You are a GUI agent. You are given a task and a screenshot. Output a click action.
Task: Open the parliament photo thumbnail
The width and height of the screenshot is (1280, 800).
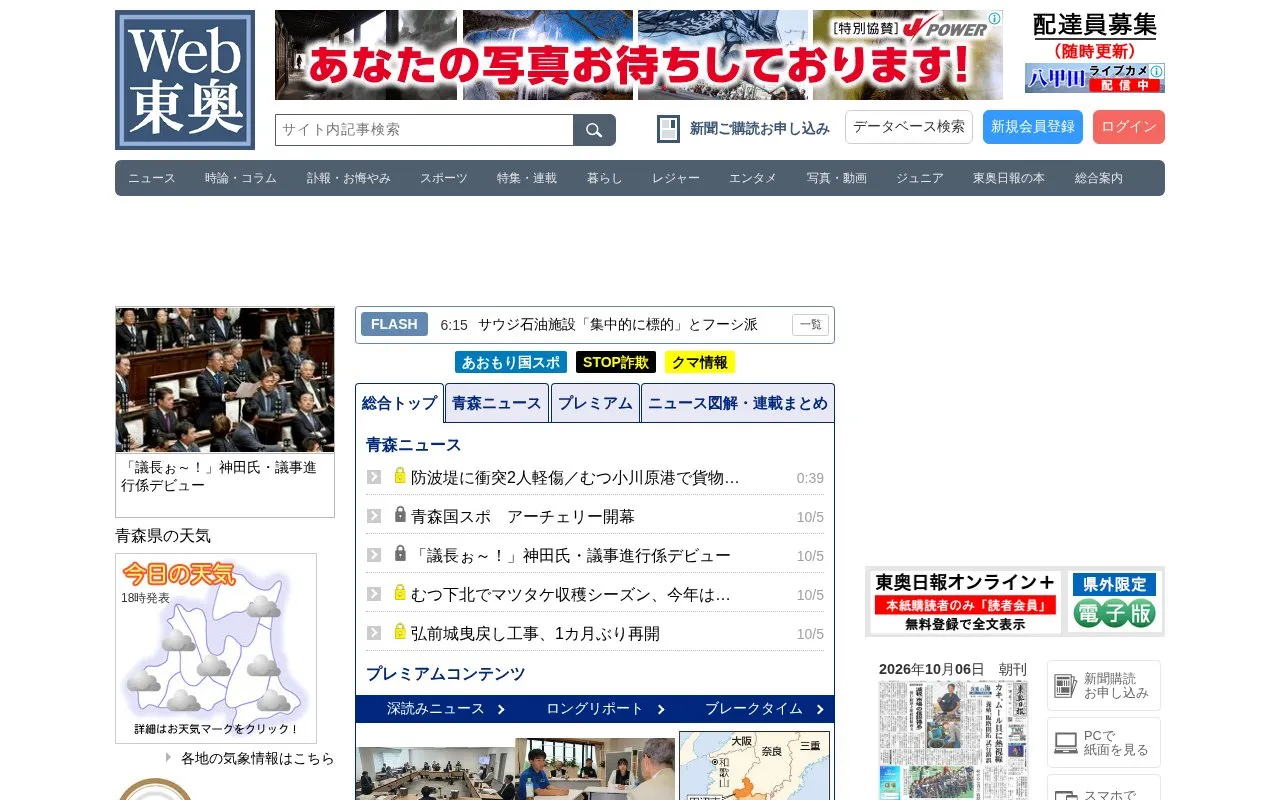point(225,380)
